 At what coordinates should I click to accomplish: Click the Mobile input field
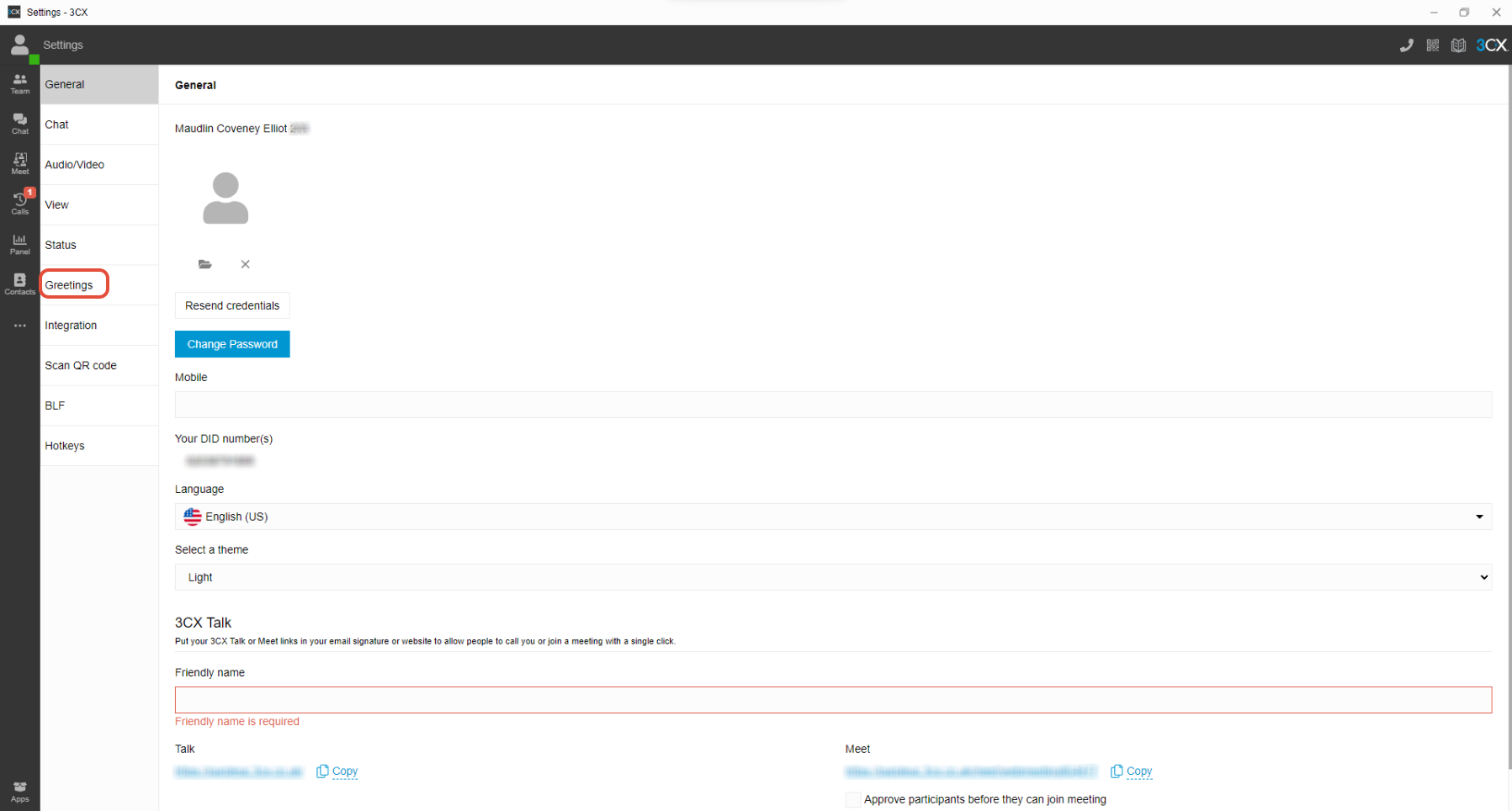pyautogui.click(x=833, y=405)
